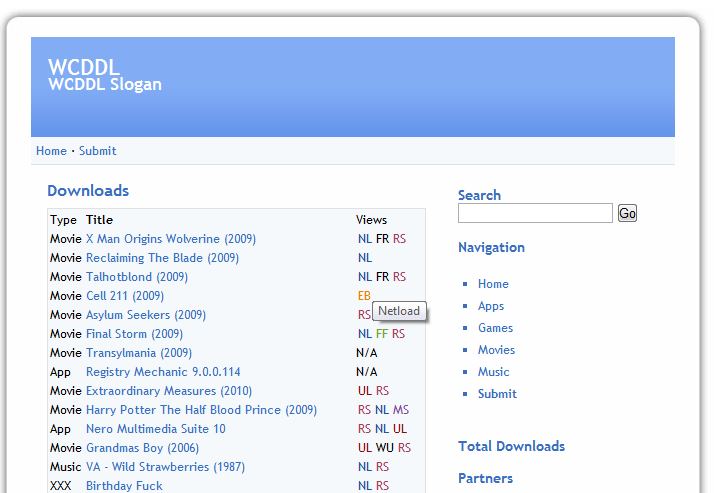Click WU host link for Grandmas Boy
This screenshot has width=714, height=493.
pos(384,448)
